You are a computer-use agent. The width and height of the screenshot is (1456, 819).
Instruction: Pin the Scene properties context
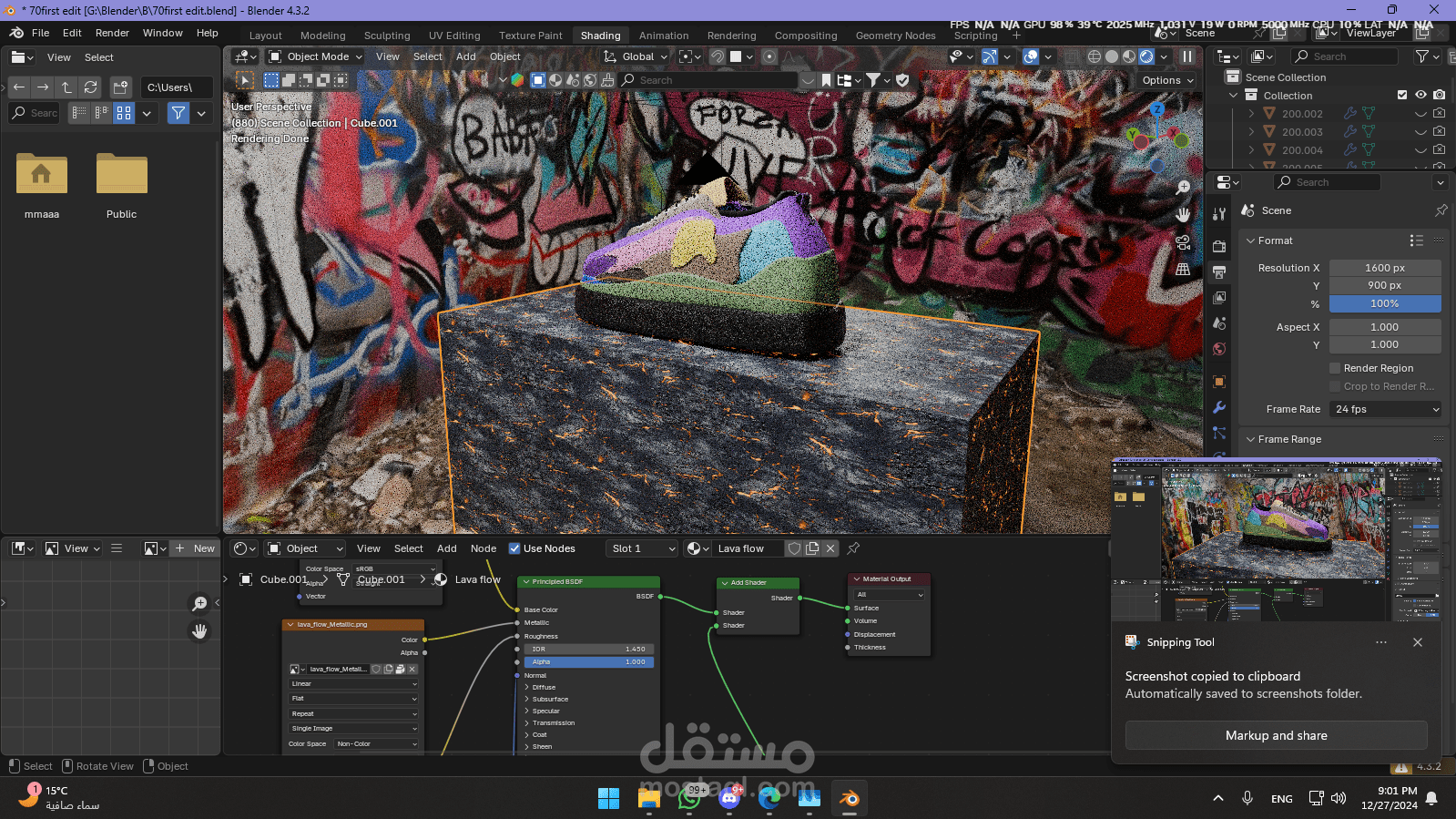(1441, 210)
